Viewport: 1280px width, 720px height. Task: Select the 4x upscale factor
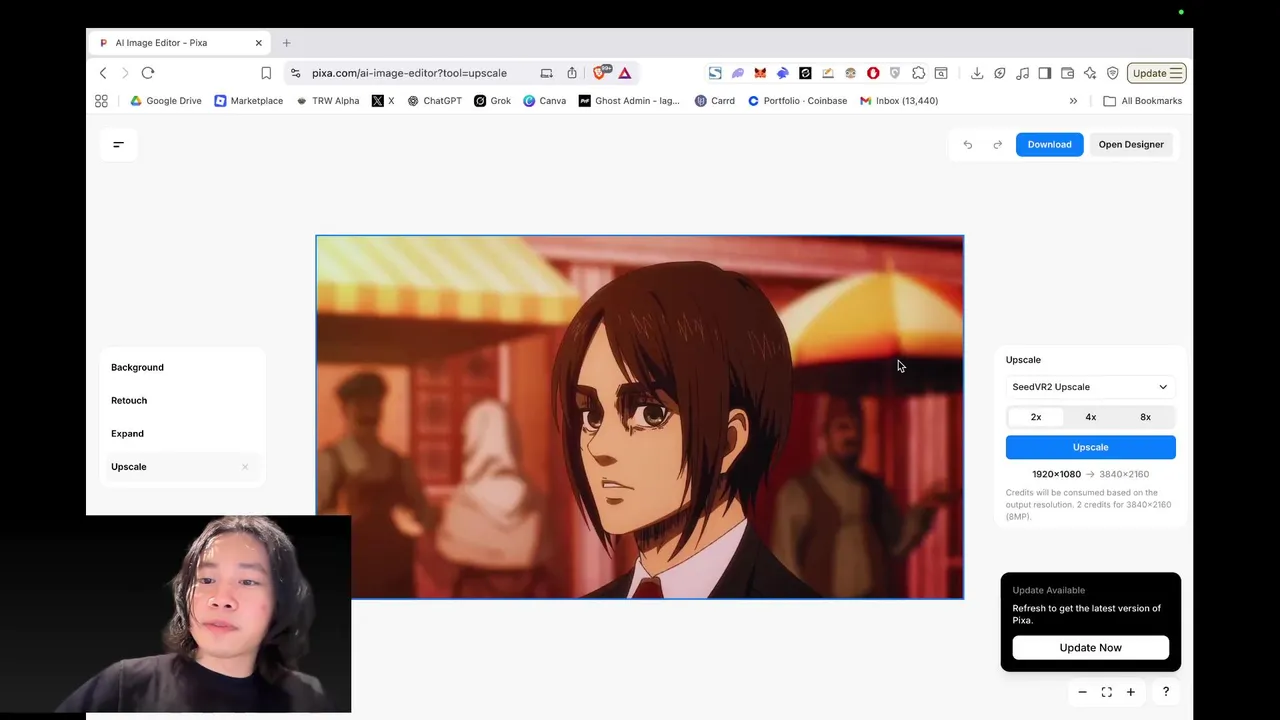coord(1091,417)
